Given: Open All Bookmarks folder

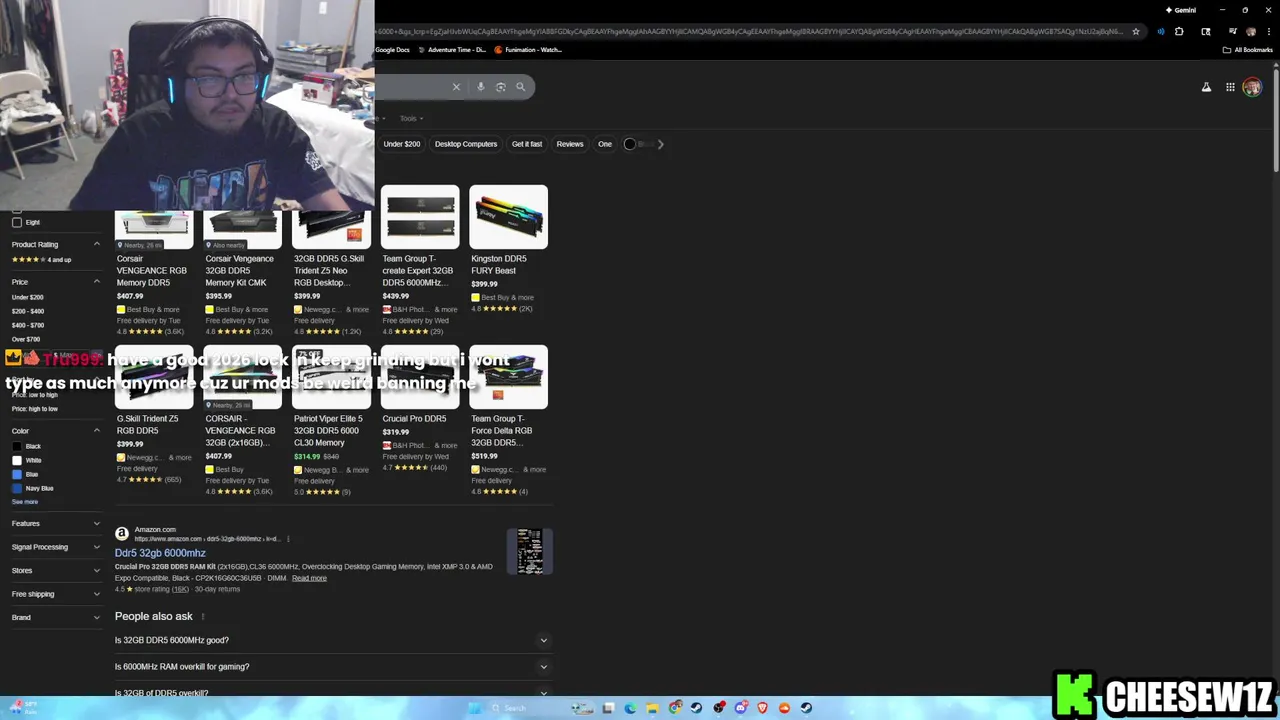Looking at the screenshot, I should (1247, 50).
